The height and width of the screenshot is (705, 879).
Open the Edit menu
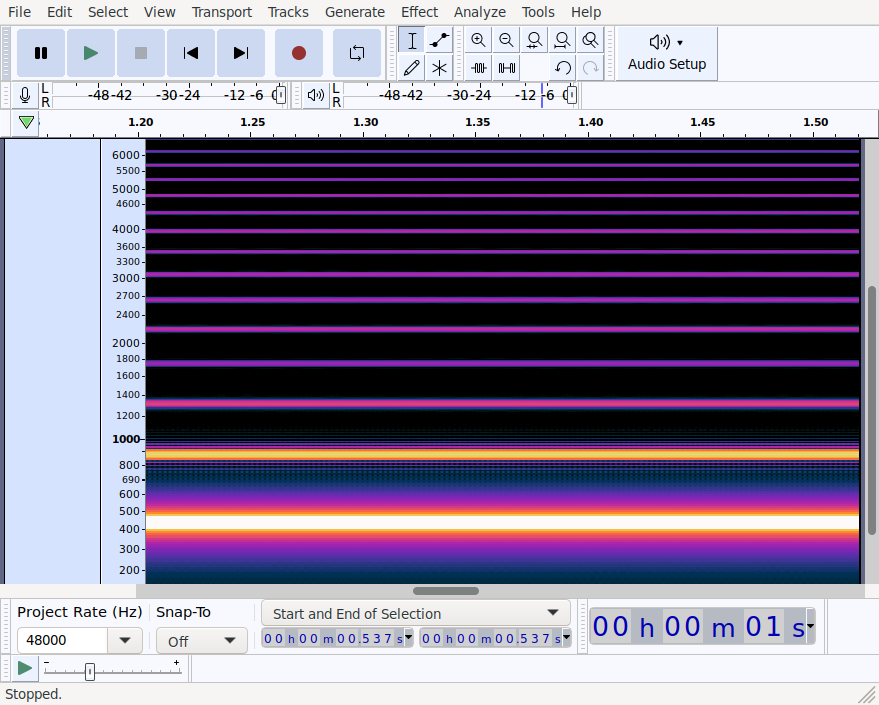(x=59, y=12)
